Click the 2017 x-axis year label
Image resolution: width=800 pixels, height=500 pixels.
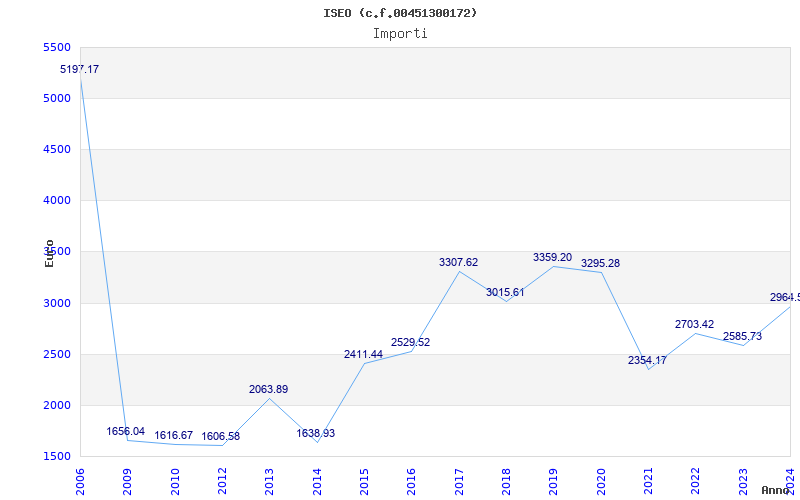click(x=459, y=482)
